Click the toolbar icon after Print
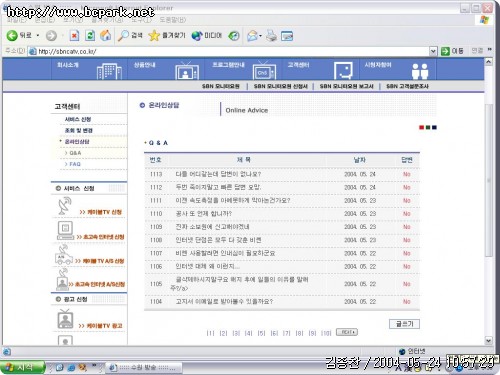500x375 pixels. click(x=287, y=36)
